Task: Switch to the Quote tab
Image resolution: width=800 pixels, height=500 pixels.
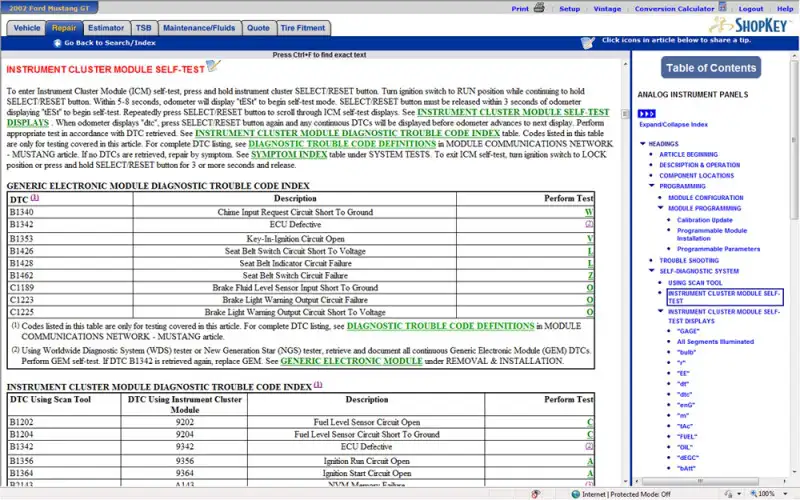Action: click(x=258, y=28)
